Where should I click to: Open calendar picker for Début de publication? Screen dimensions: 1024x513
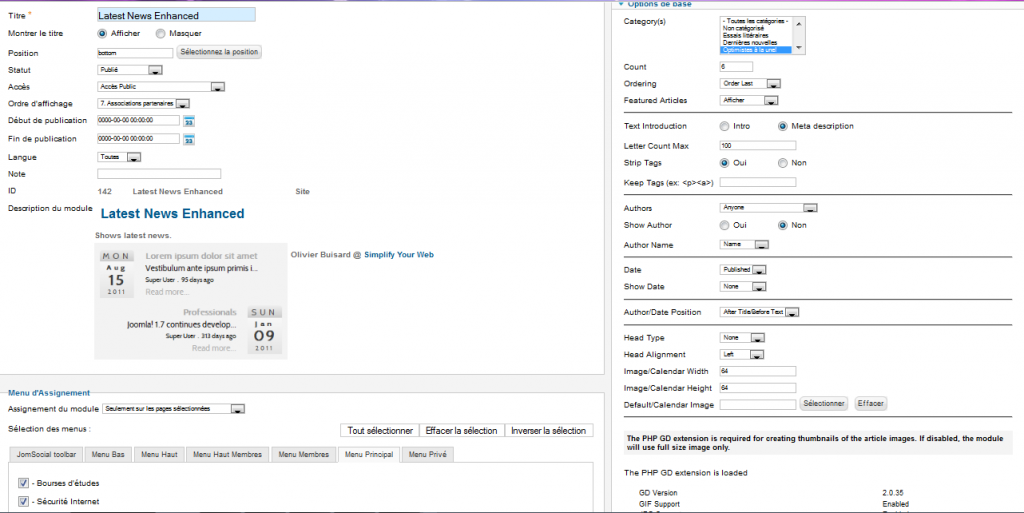[188, 121]
